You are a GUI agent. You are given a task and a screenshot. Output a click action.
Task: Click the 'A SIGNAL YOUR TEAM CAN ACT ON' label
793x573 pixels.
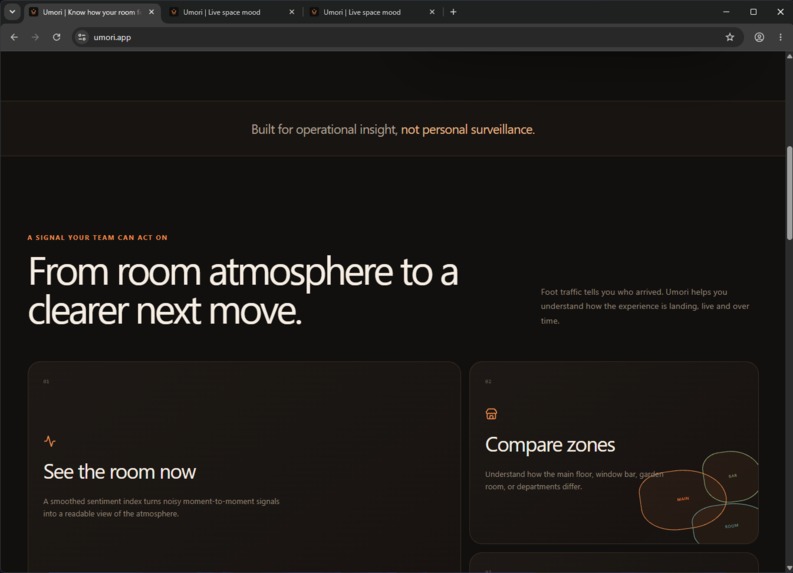pyautogui.click(x=98, y=238)
